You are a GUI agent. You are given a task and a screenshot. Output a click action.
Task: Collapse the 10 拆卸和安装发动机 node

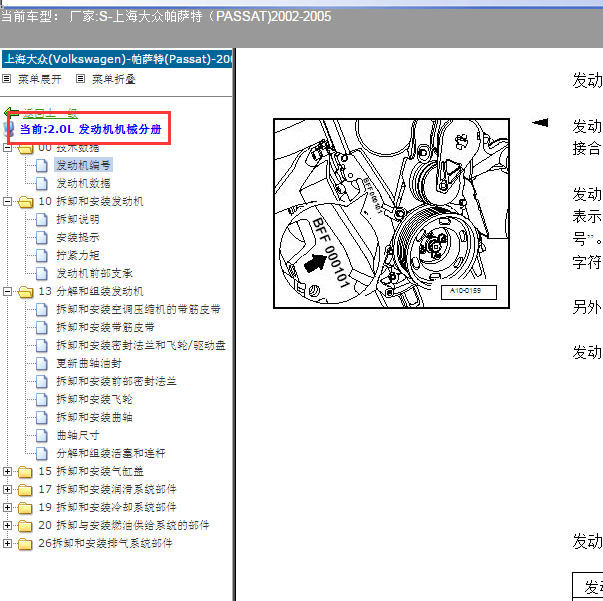[7, 201]
